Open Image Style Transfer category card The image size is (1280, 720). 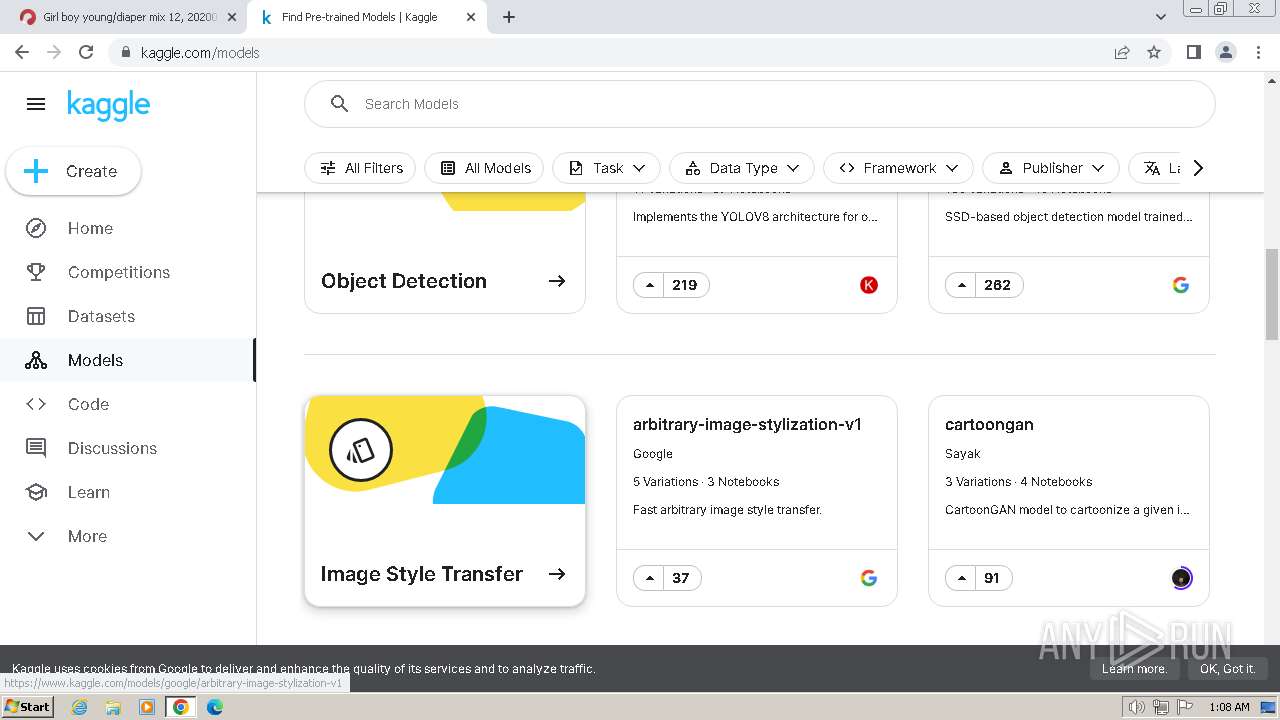tap(445, 501)
